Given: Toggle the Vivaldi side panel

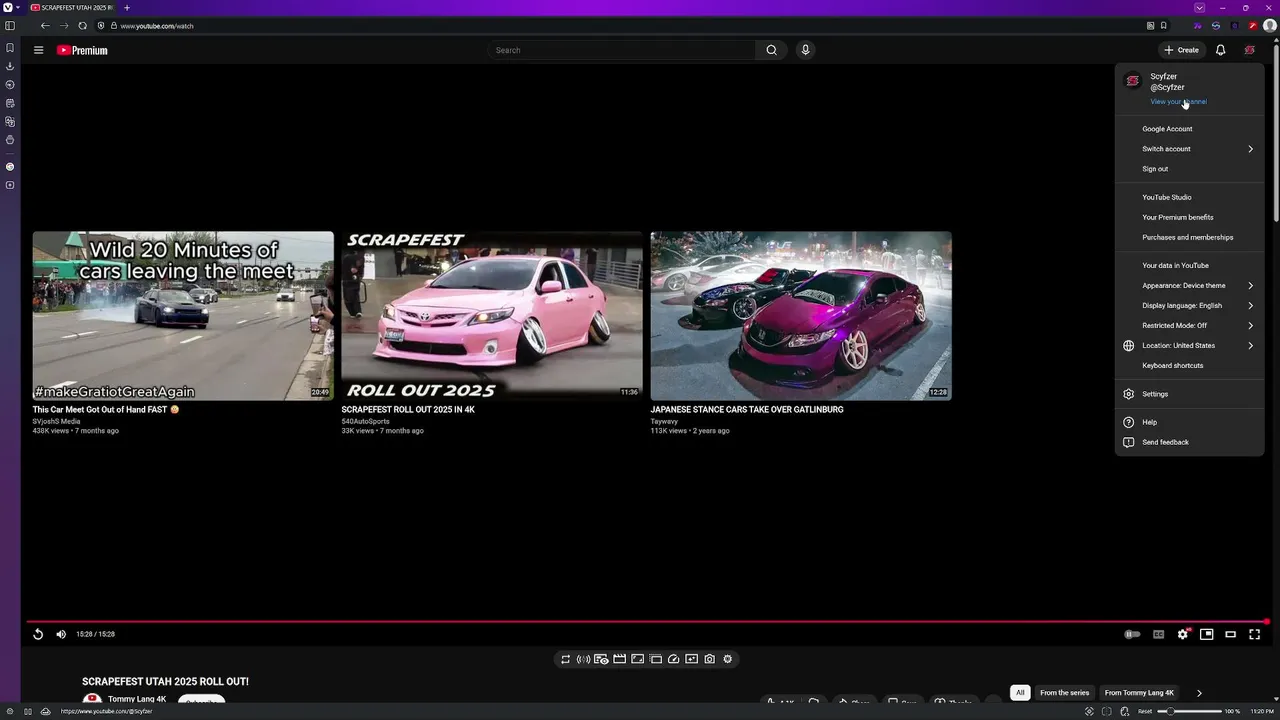Looking at the screenshot, I should click(x=10, y=26).
